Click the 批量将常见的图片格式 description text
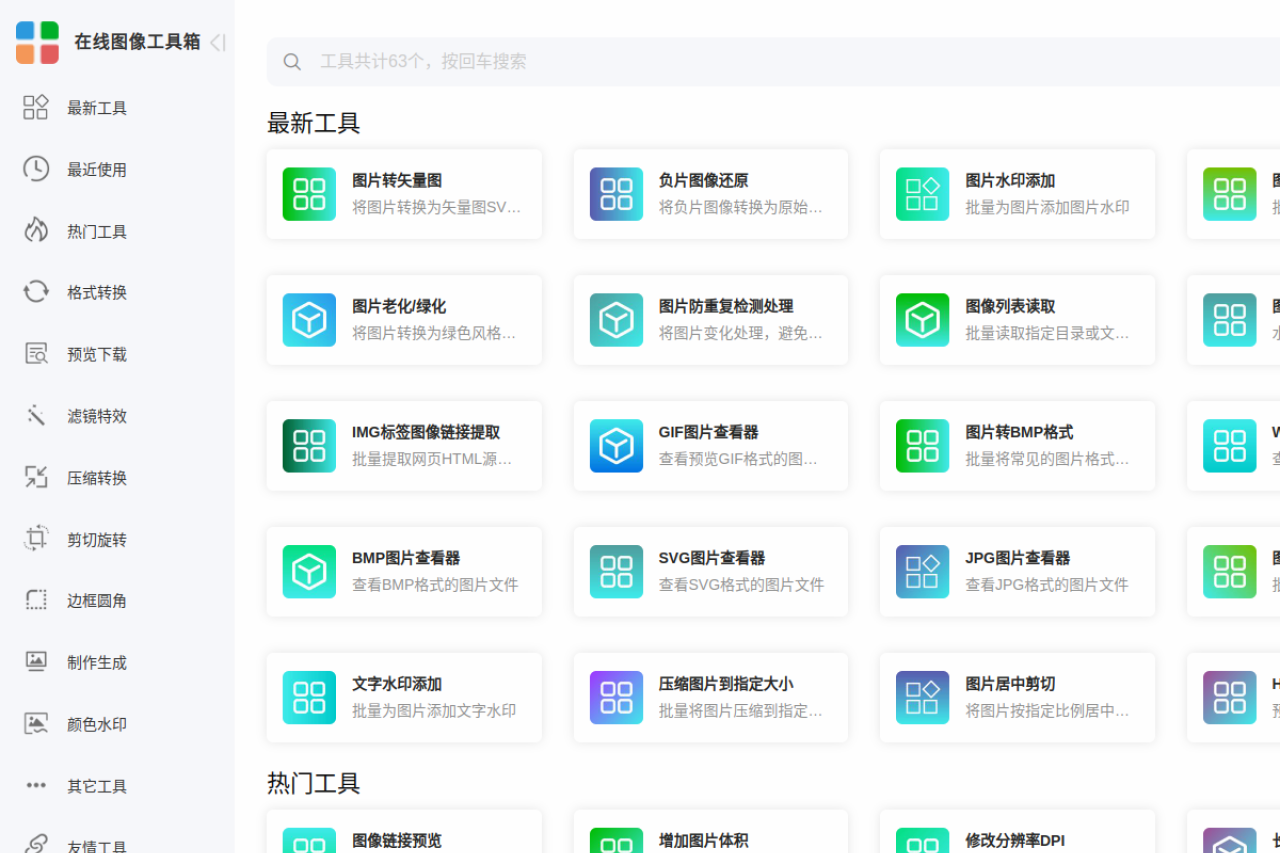Screen dimensions: 1280x853 pyautogui.click(x=1047, y=459)
